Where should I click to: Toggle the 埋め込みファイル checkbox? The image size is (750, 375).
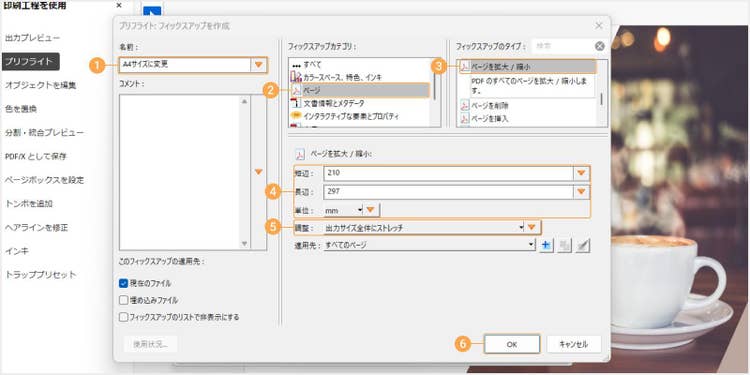123,300
